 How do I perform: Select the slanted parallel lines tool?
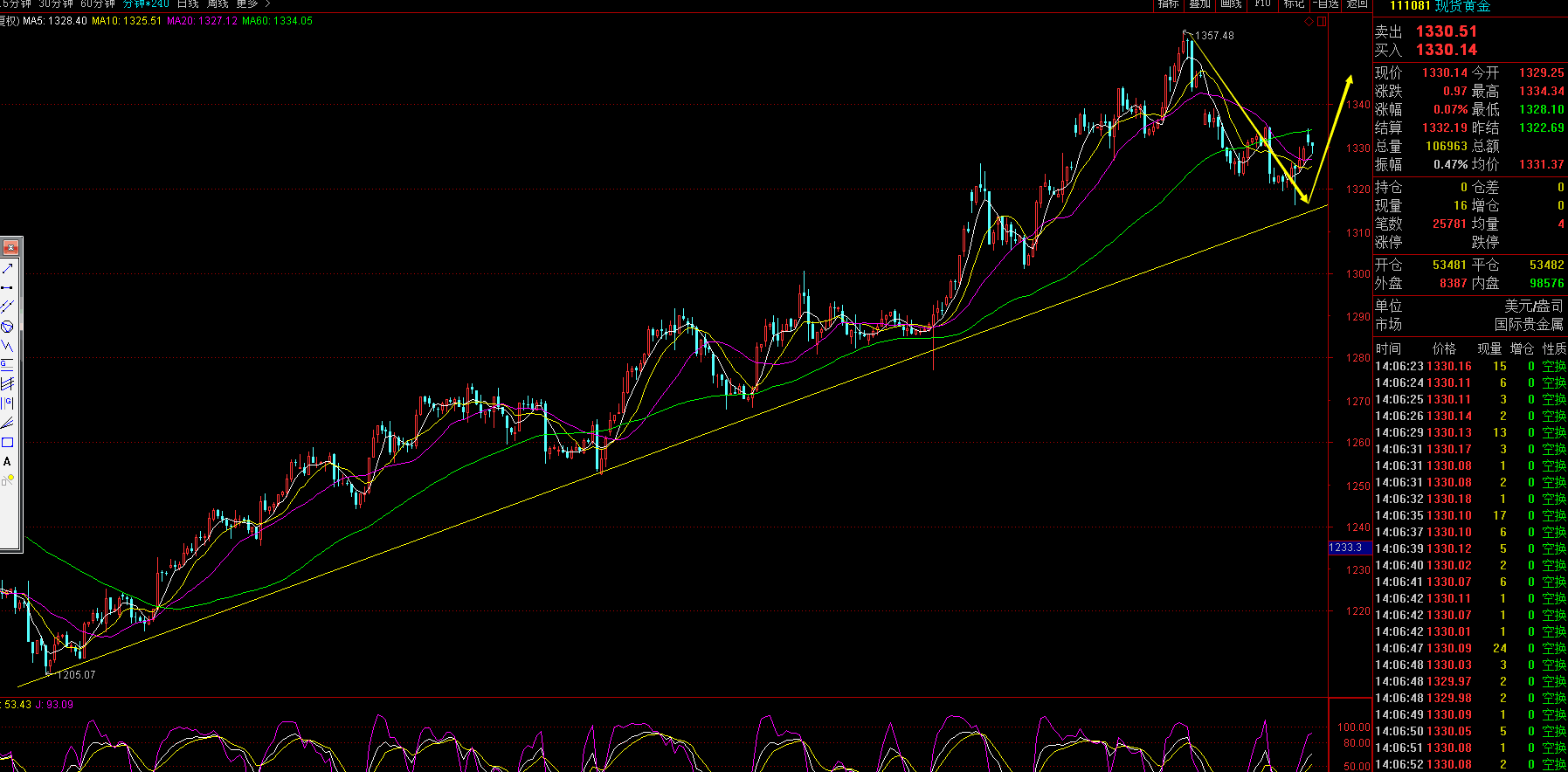point(8,384)
